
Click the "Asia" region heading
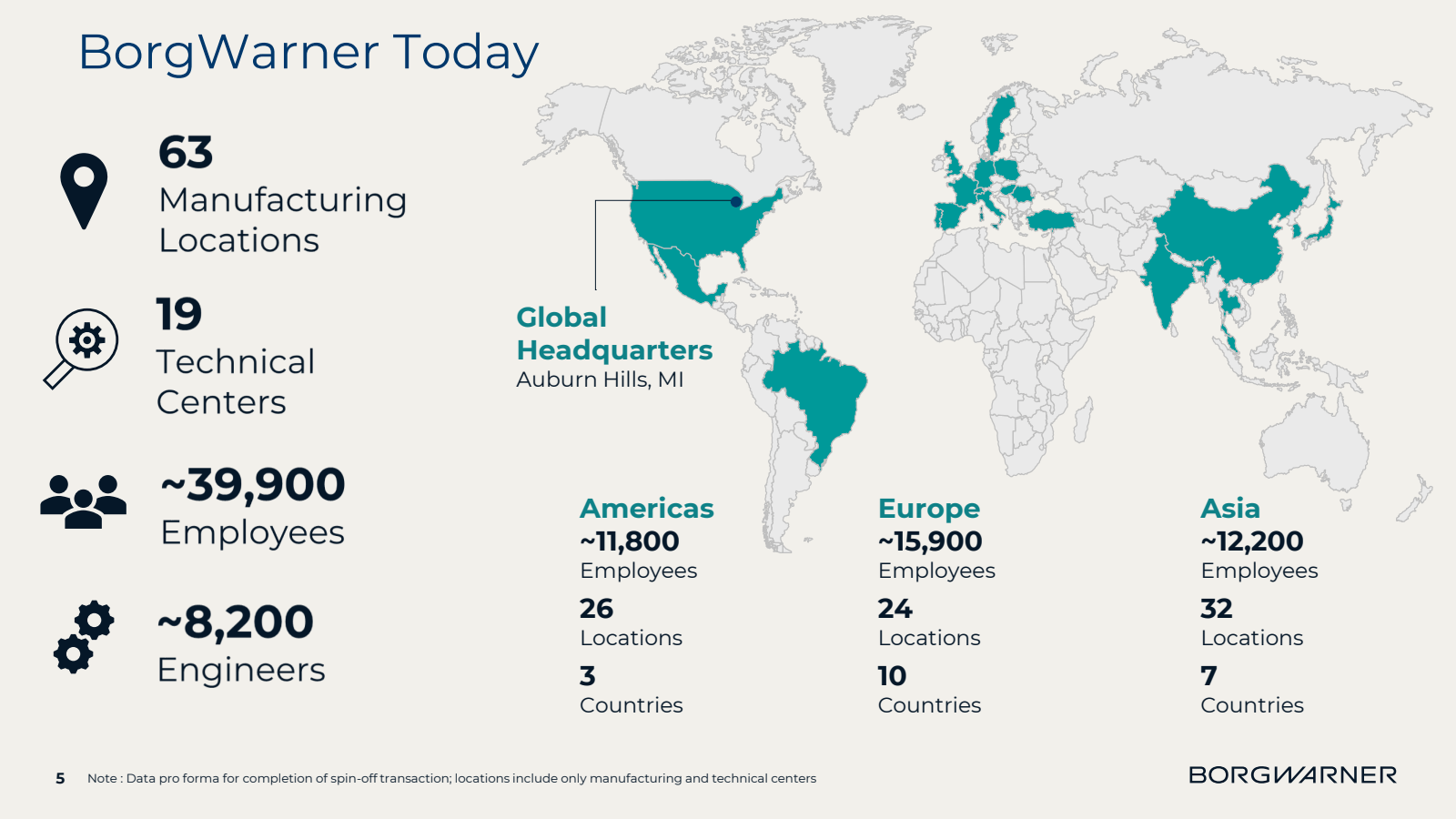pos(1230,508)
